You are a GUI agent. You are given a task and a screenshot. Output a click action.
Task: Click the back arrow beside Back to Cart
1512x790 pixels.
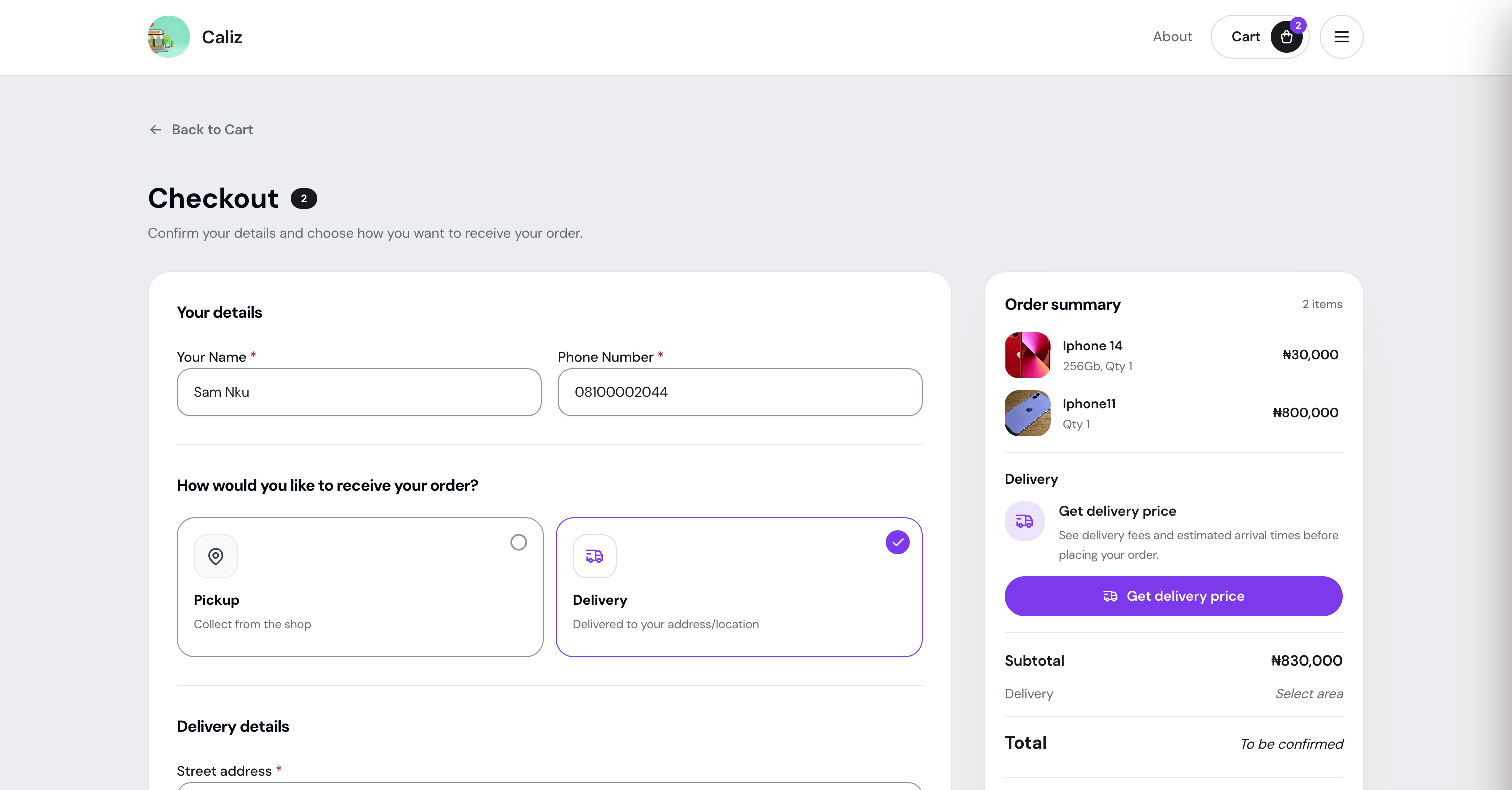click(155, 129)
